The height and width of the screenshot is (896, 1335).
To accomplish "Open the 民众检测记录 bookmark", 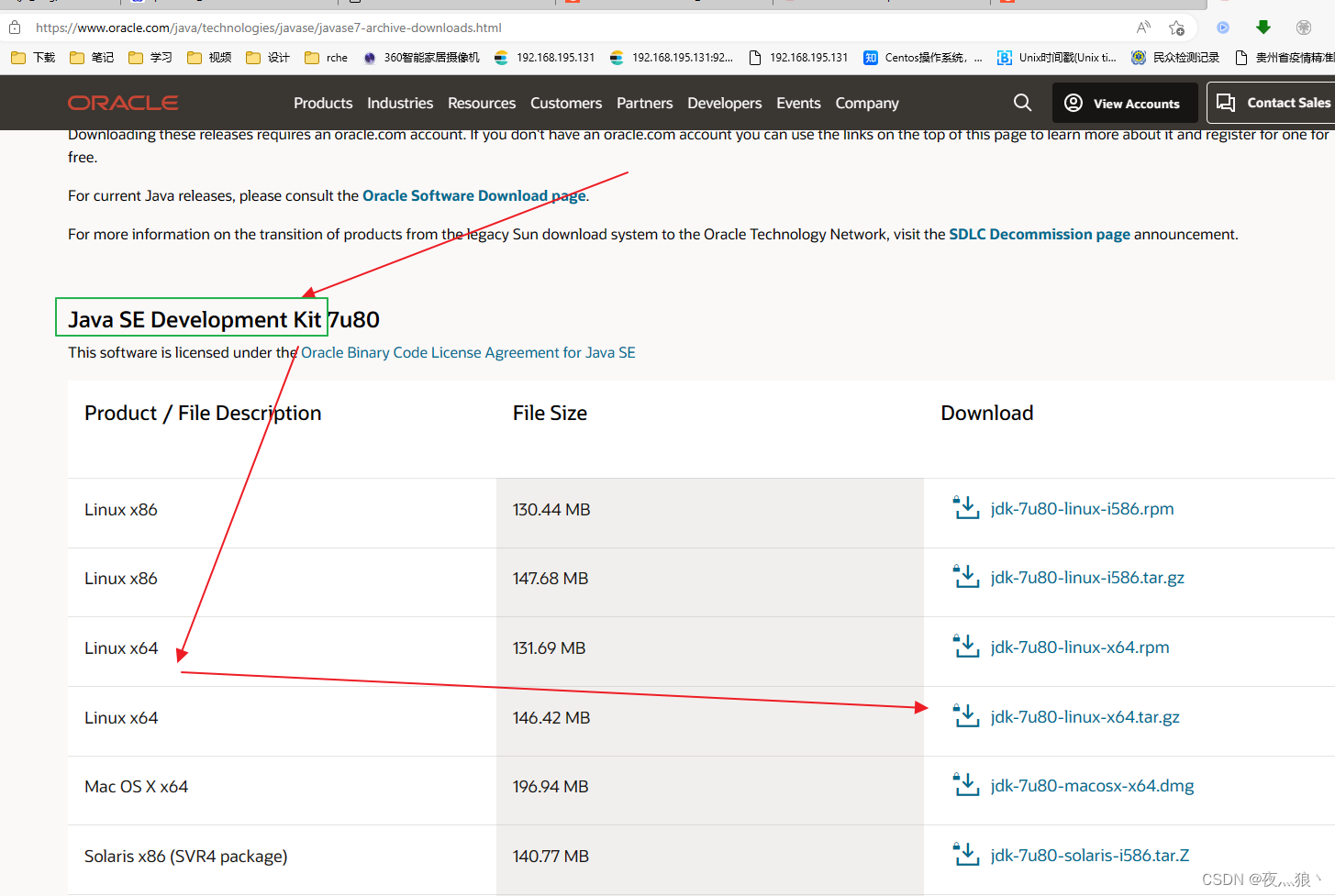I will (x=1175, y=58).
